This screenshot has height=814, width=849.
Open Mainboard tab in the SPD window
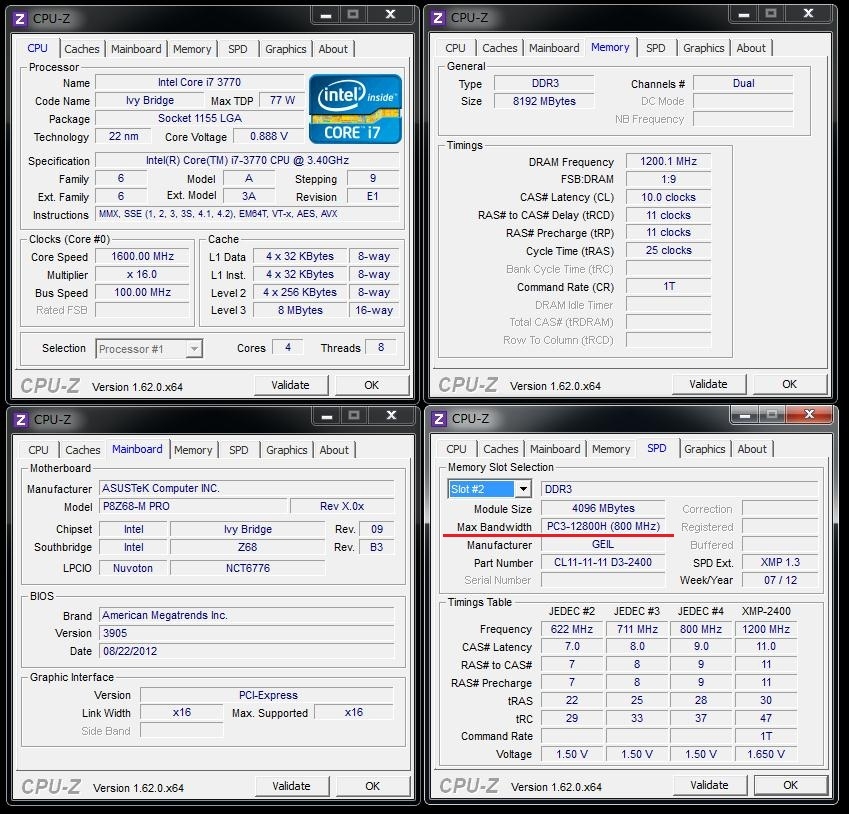(555, 449)
